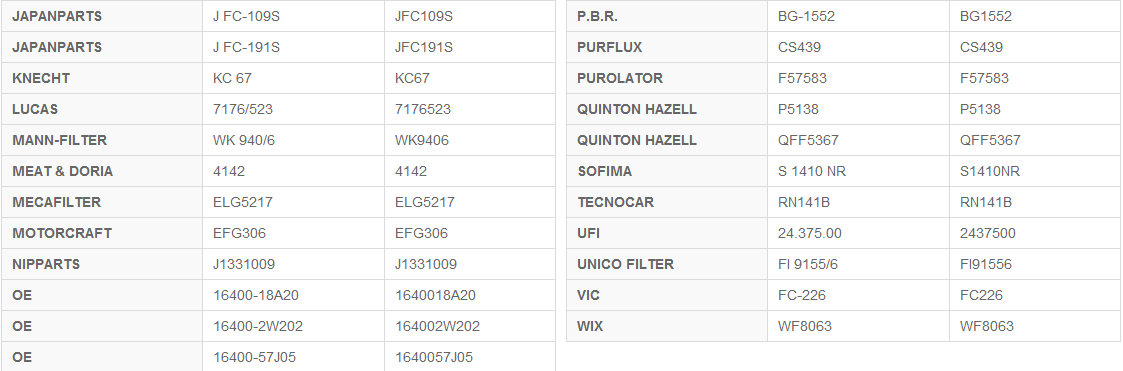Select OE number 16400-2W202

click(258, 326)
